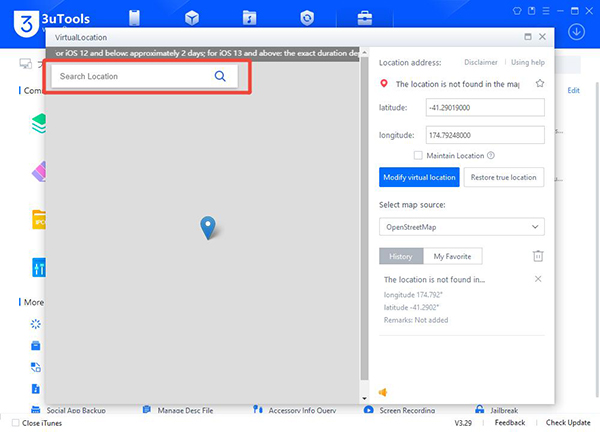Click the blue map location pin
This screenshot has height=432, width=600.
(207, 228)
